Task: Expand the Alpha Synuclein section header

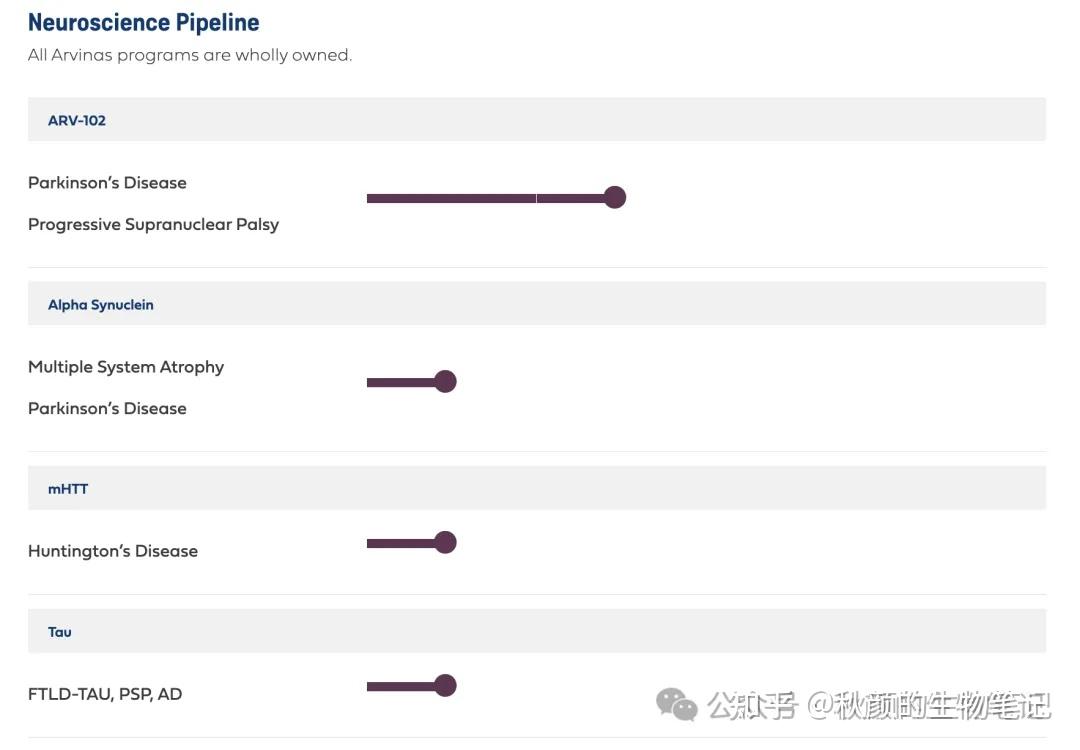Action: point(101,304)
